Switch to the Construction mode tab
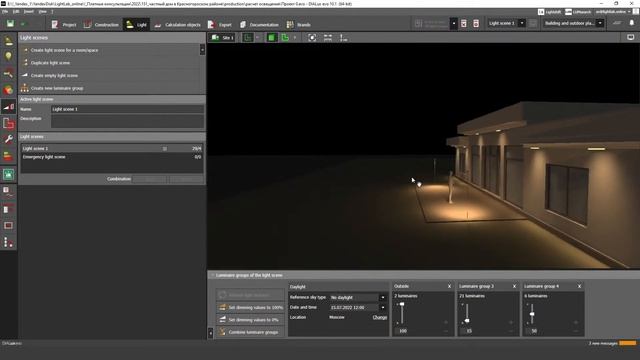 pyautogui.click(x=101, y=24)
